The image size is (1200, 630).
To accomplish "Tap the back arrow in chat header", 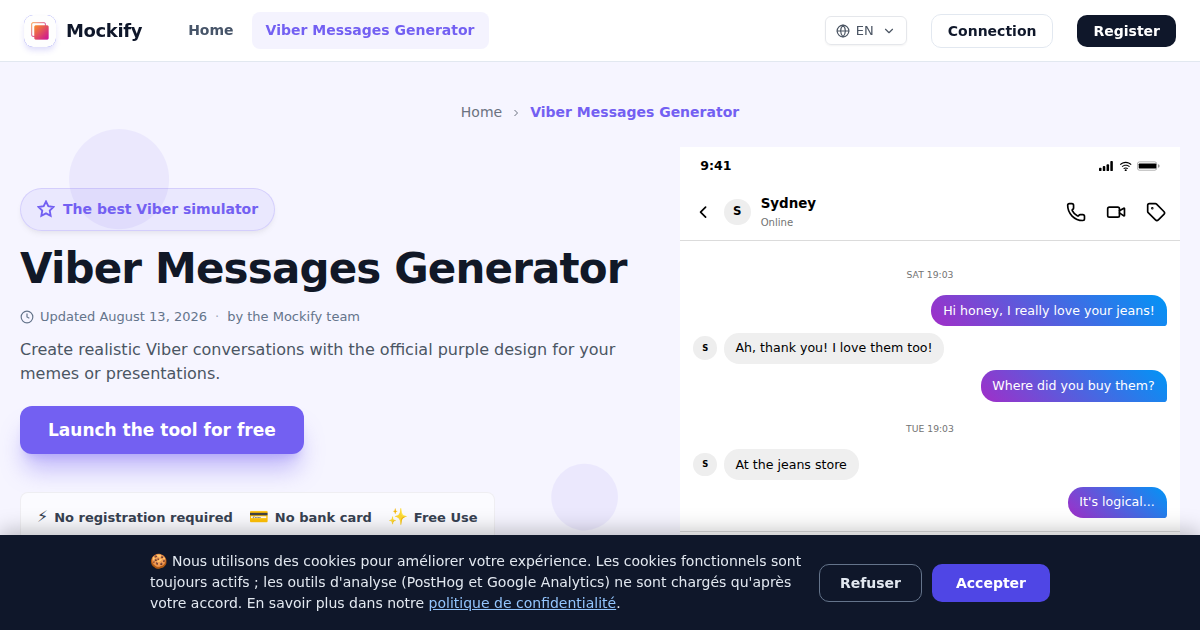I will [703, 212].
